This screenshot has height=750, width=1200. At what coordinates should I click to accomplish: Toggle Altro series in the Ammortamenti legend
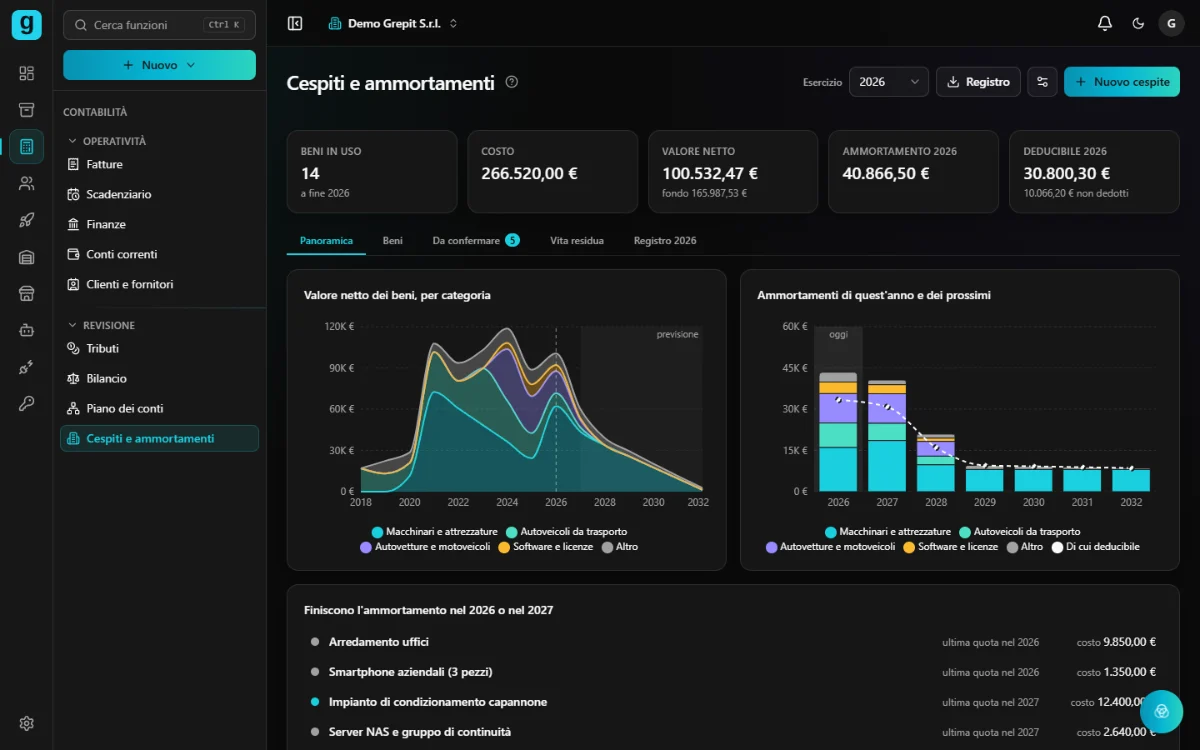(1025, 547)
